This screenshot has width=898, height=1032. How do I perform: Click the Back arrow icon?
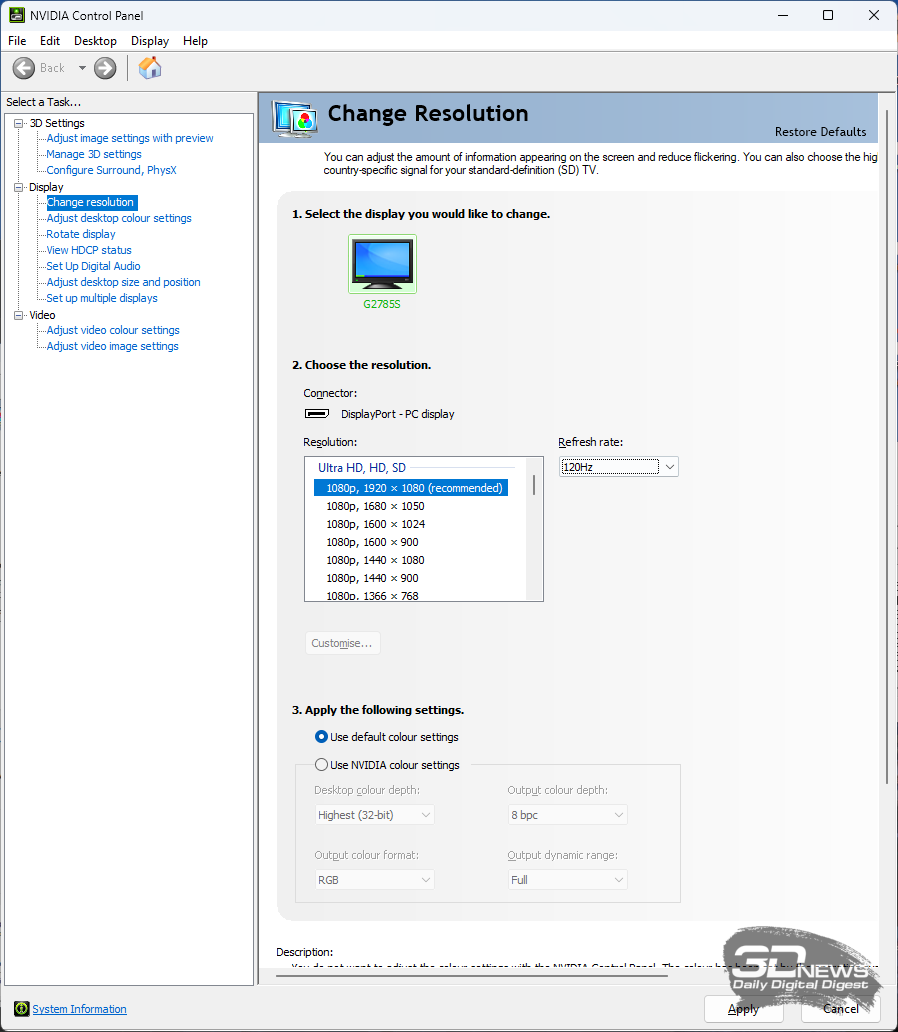tap(24, 68)
